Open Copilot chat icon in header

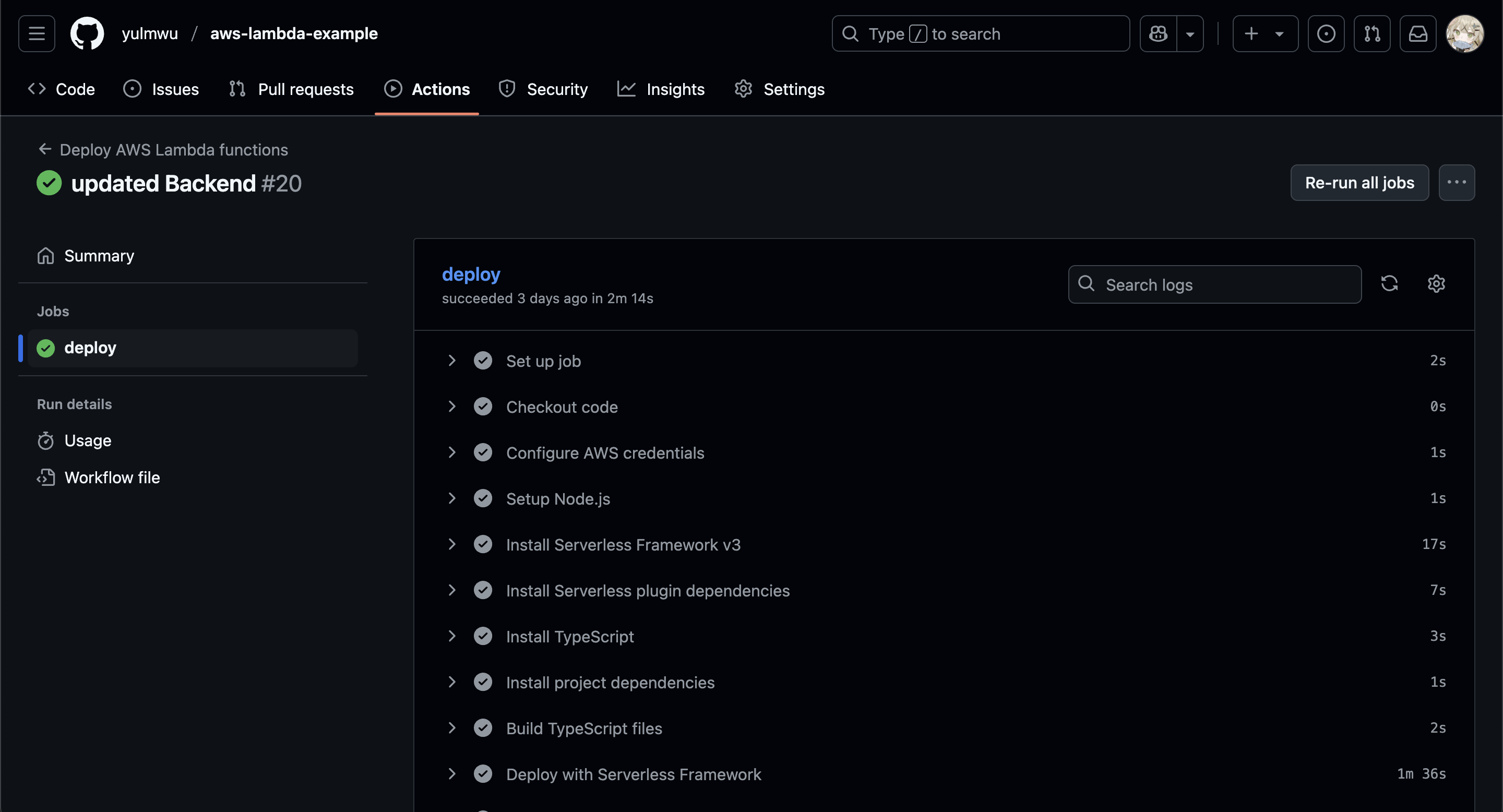(x=1158, y=34)
